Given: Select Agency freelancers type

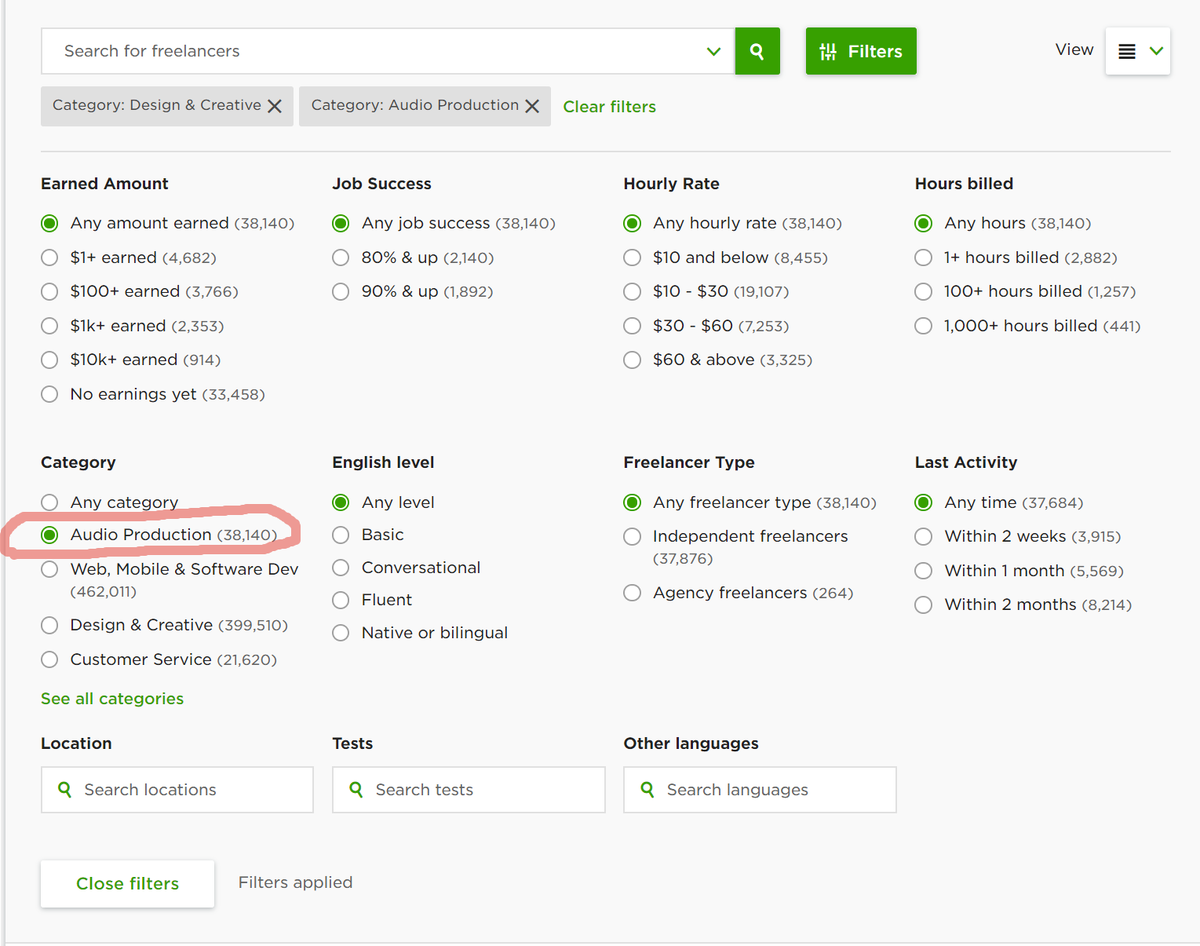Looking at the screenshot, I should click(x=632, y=593).
